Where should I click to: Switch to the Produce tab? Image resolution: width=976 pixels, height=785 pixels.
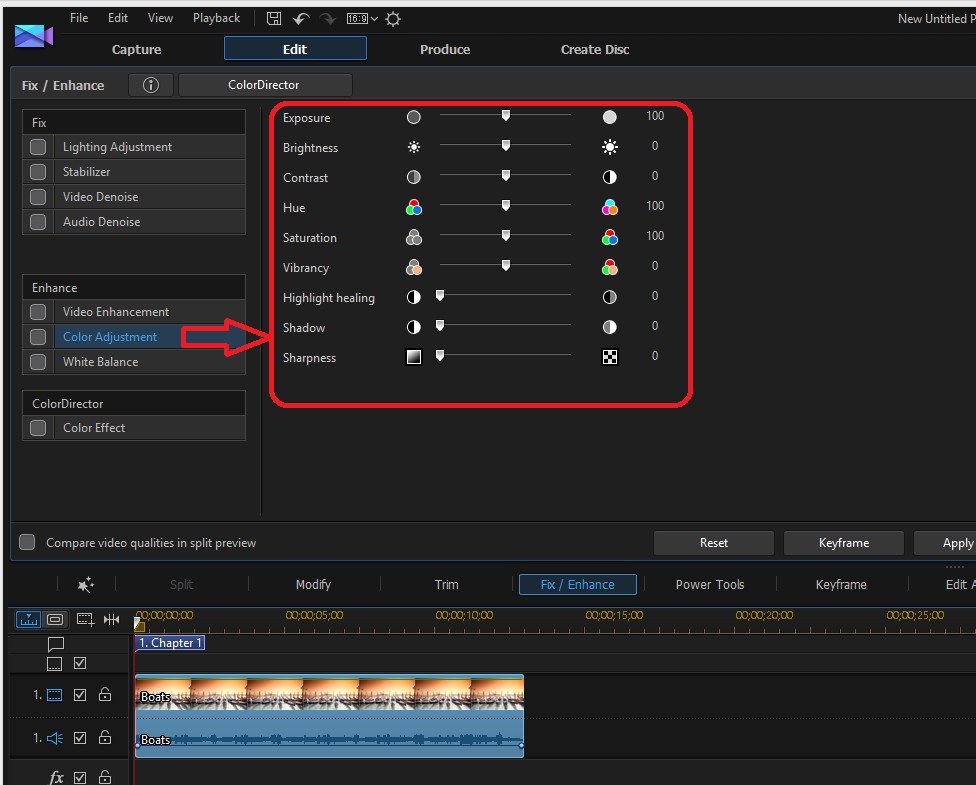click(445, 49)
